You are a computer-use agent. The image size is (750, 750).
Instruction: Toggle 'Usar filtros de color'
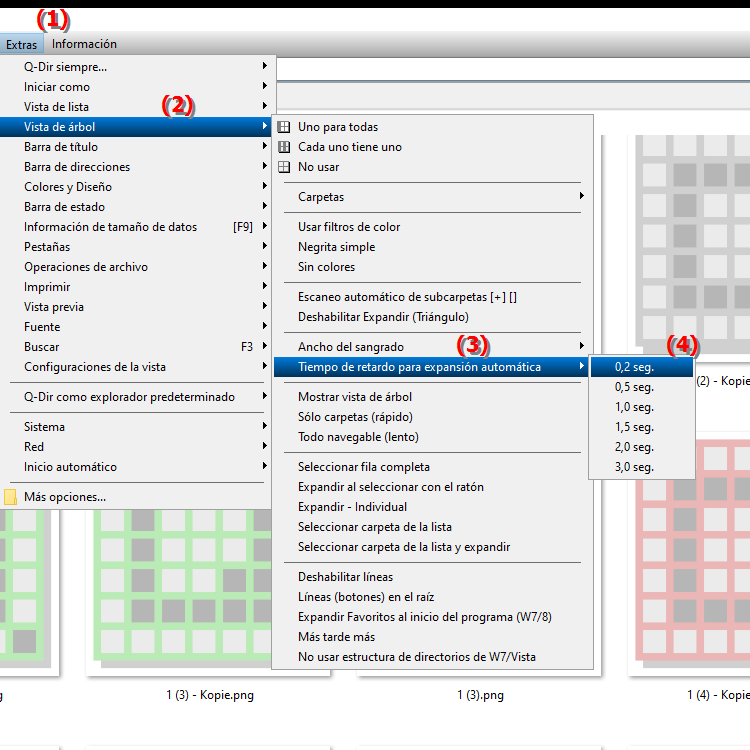tap(432, 227)
